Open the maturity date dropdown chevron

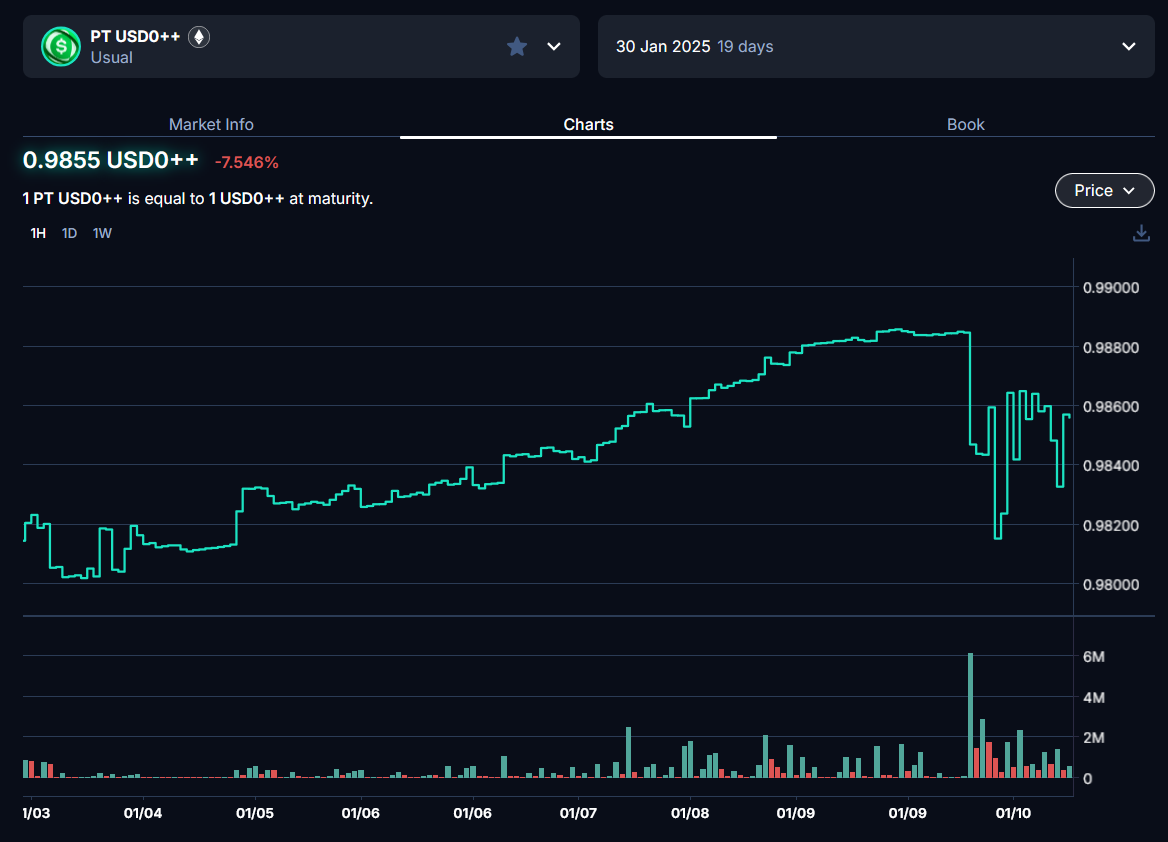[1129, 46]
